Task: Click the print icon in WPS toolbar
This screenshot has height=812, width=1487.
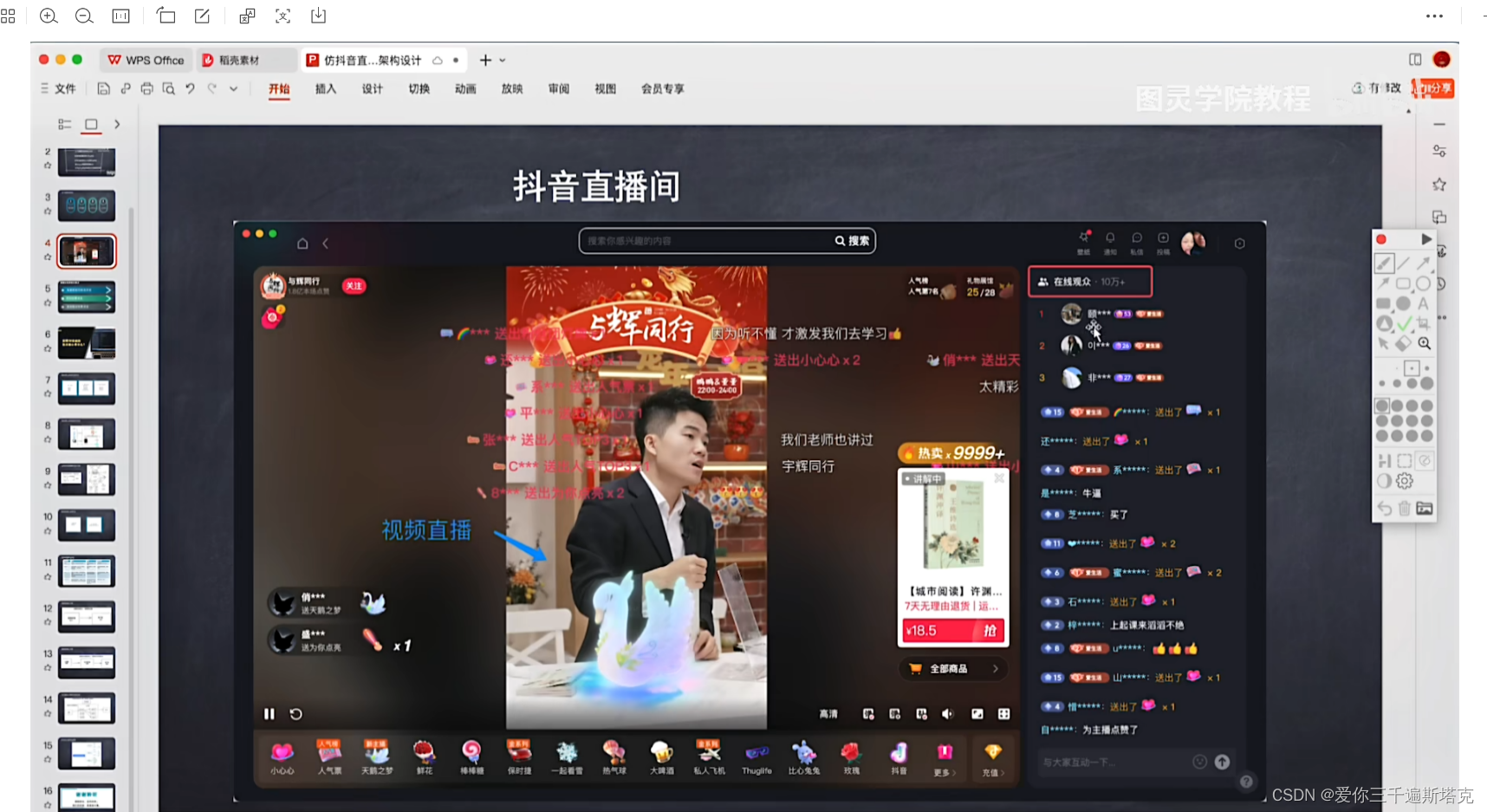Action: click(x=146, y=88)
